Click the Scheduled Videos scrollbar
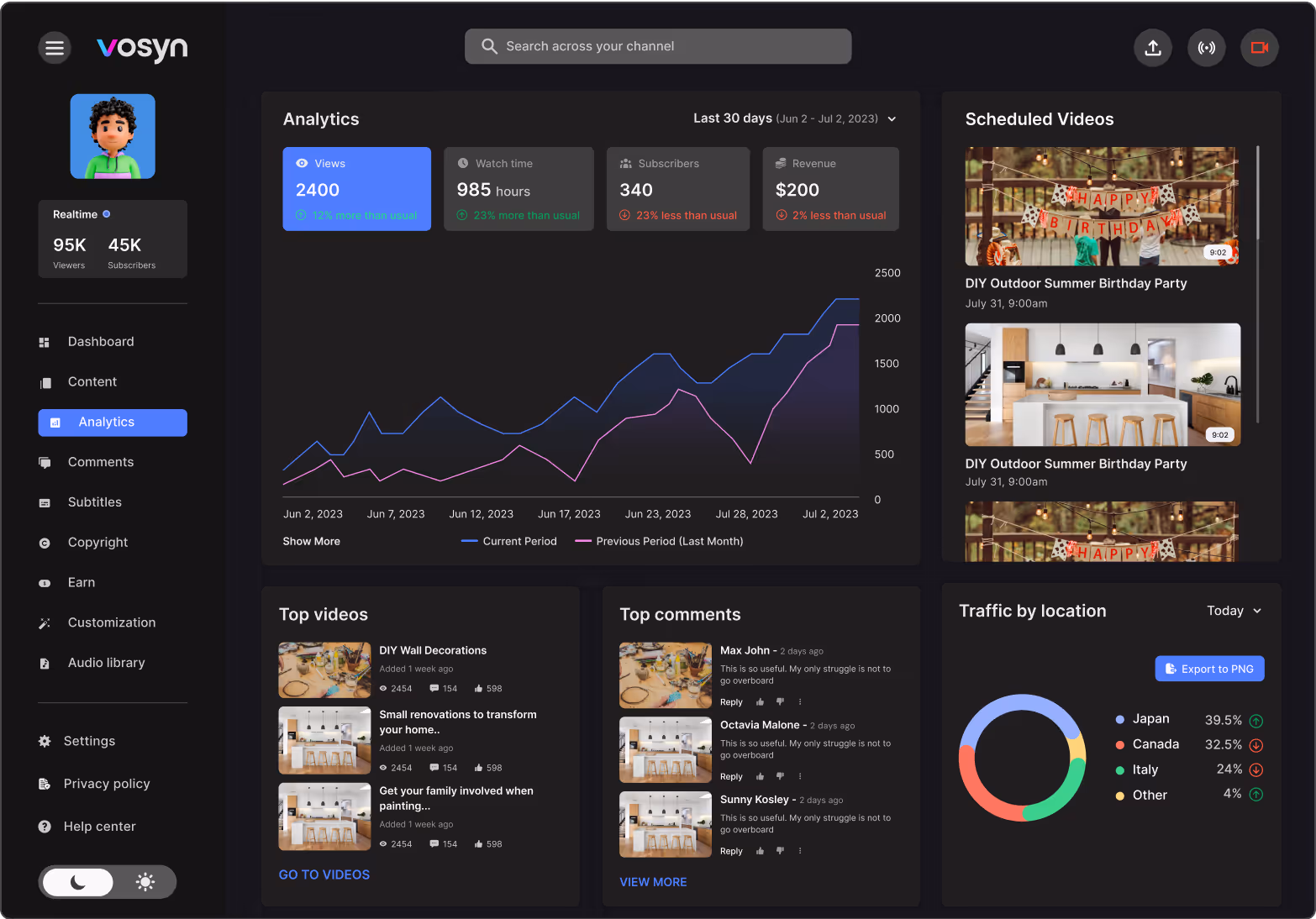Image resolution: width=1316 pixels, height=919 pixels. [x=1257, y=284]
